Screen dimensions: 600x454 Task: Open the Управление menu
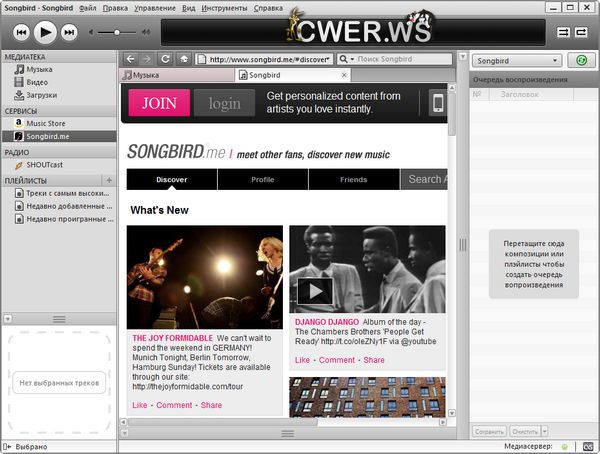(155, 8)
